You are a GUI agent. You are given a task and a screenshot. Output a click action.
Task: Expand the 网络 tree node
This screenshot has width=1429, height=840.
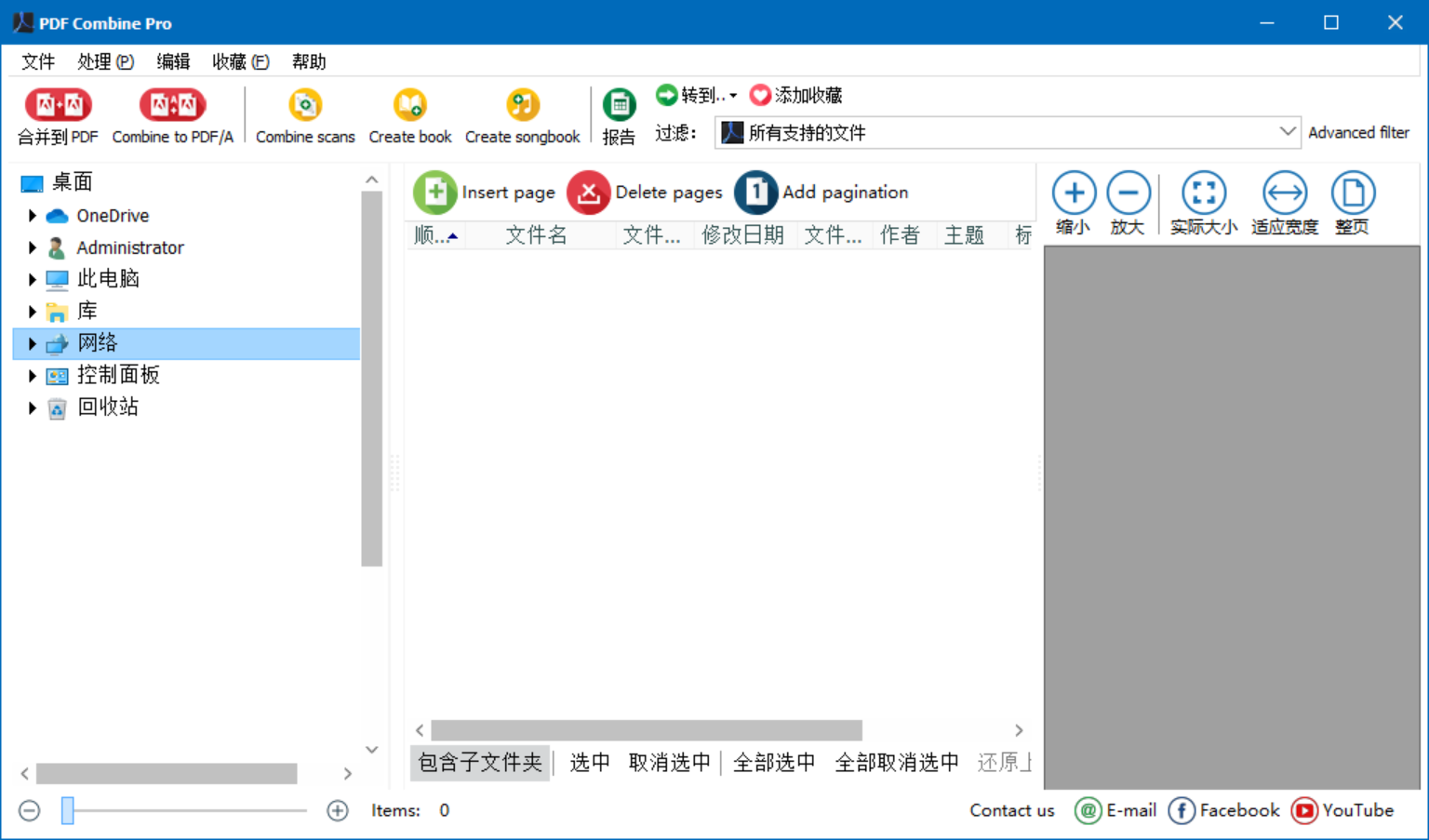point(33,343)
